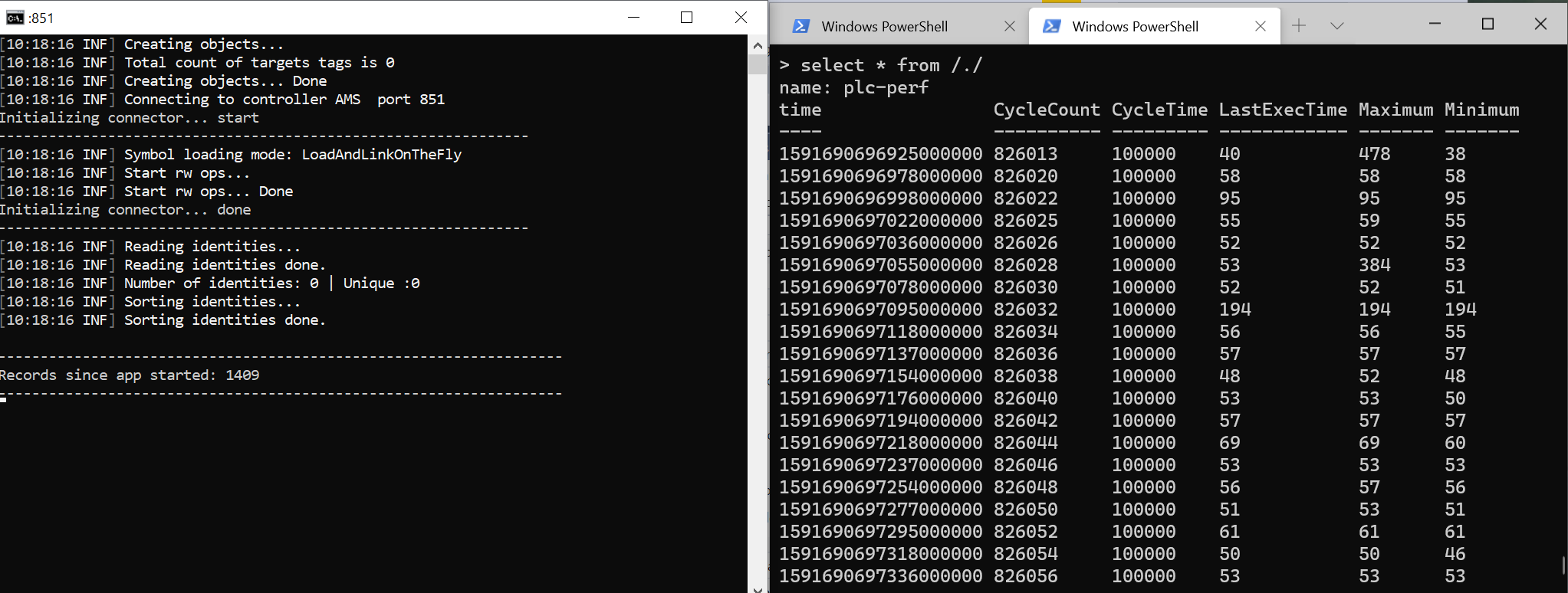Select the active second Windows PowerShell tab
The width and height of the screenshot is (1568, 593).
pos(1155,26)
